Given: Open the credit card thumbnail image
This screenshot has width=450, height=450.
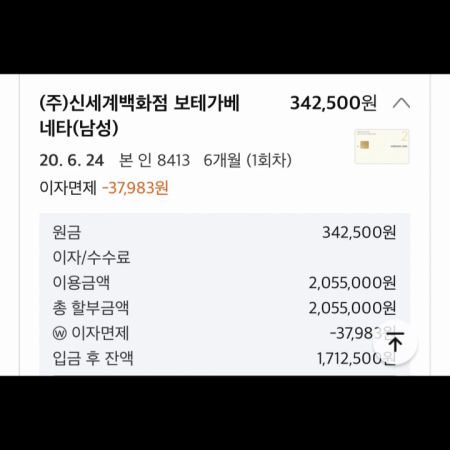Looking at the screenshot, I should 382,146.
